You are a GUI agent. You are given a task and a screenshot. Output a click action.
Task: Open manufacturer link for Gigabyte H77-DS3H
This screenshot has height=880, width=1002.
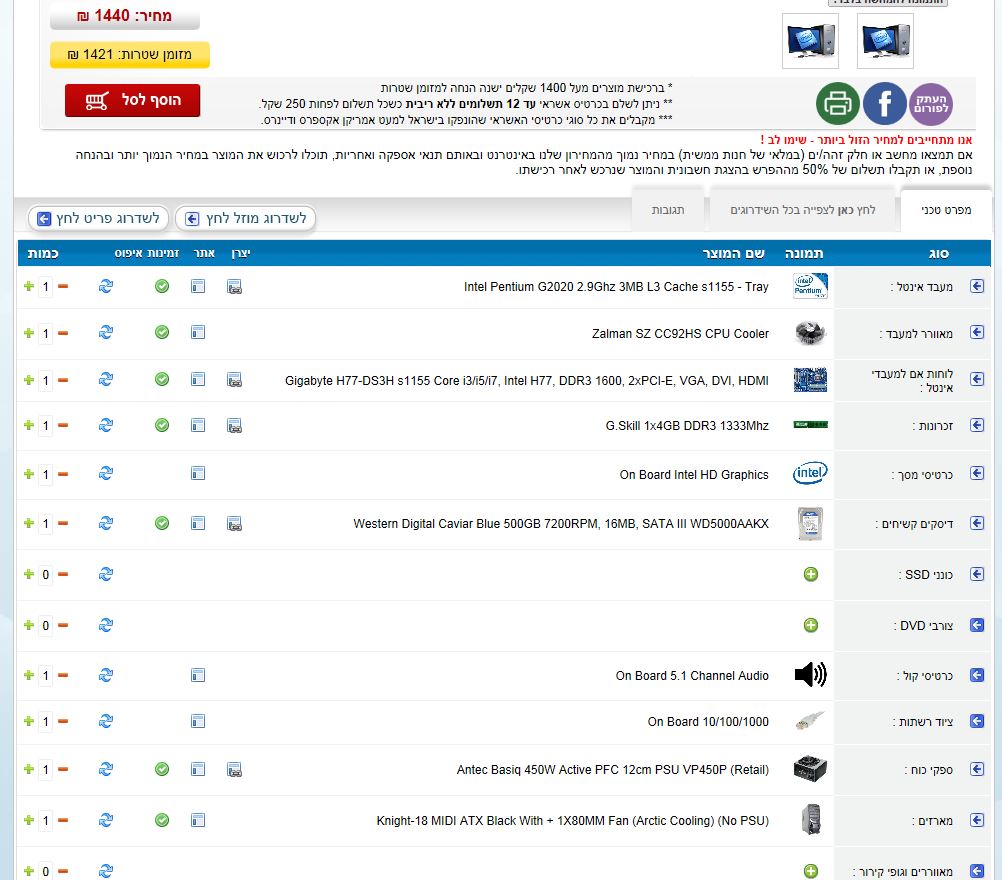click(234, 380)
